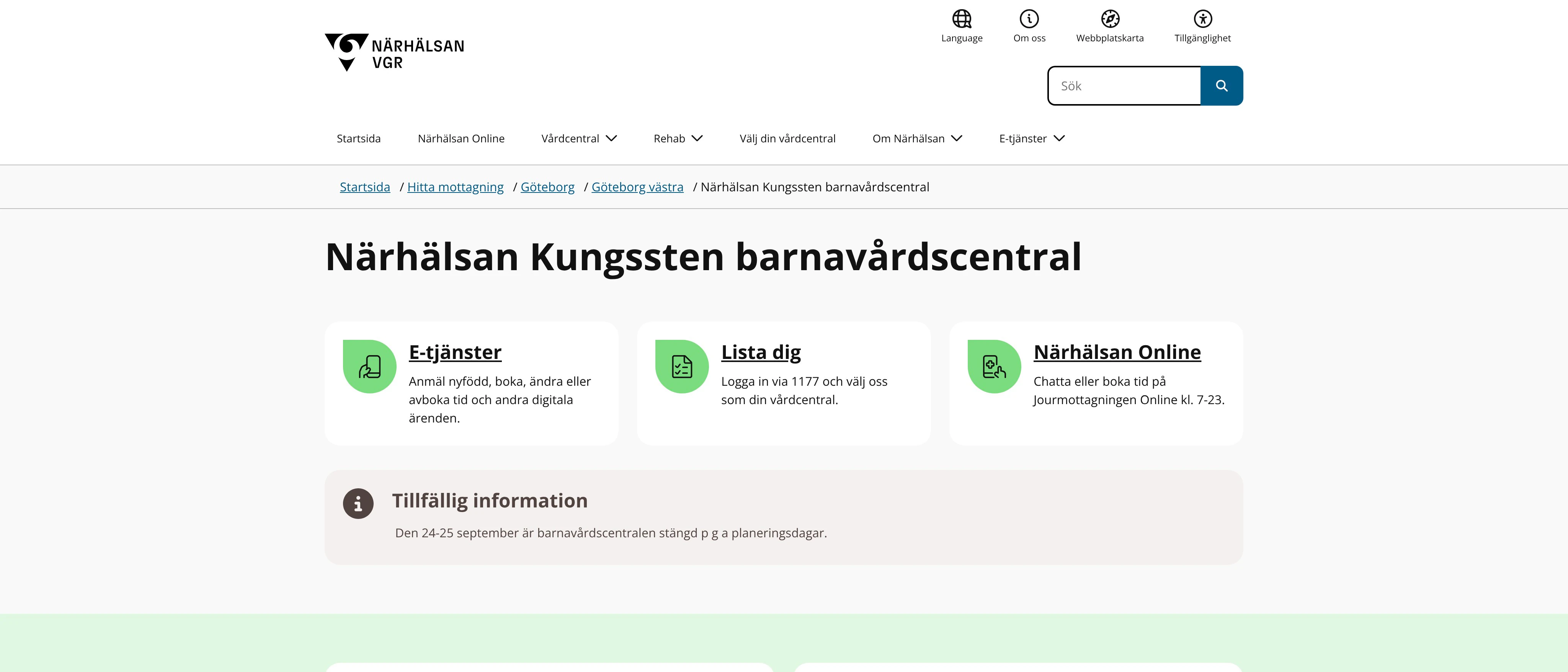Expand the E-tjänster navigation menu
The height and width of the screenshot is (672, 1568).
click(x=1032, y=139)
